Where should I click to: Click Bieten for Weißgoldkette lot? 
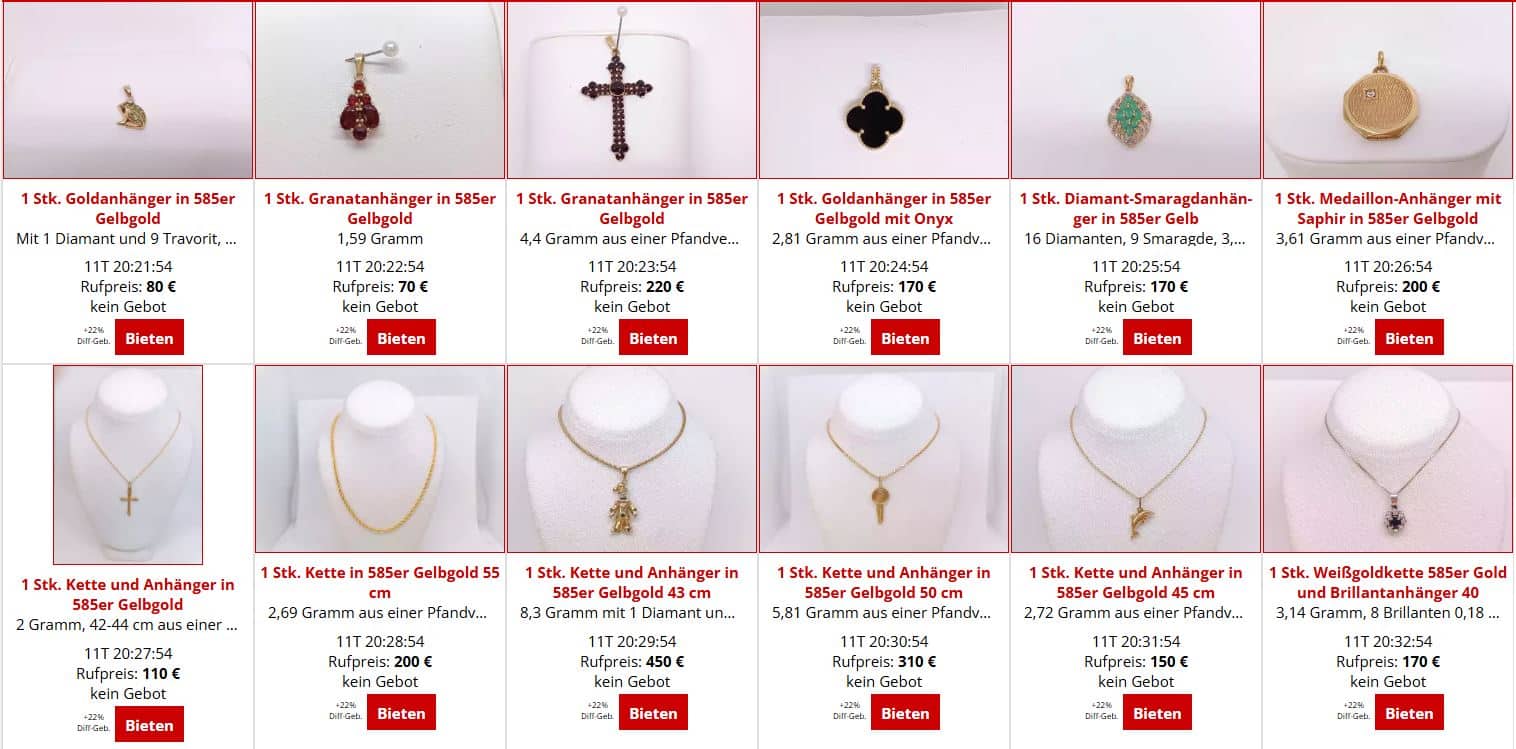pyautogui.click(x=1409, y=713)
